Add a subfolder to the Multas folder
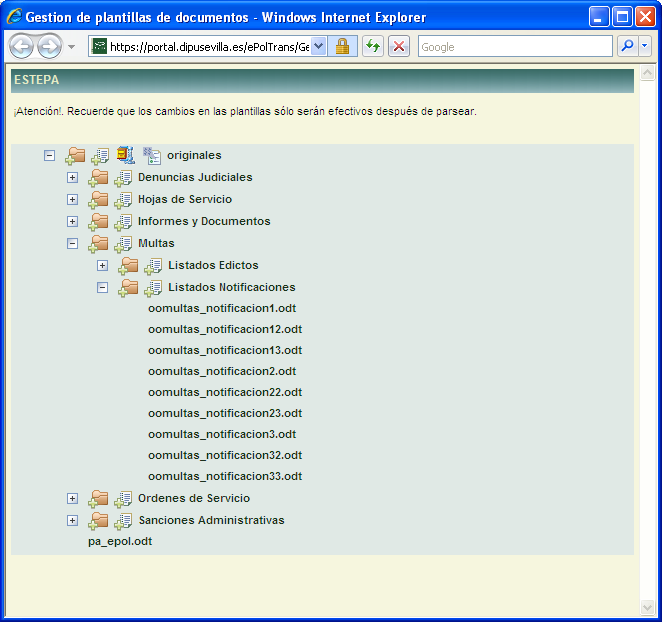 (x=98, y=243)
